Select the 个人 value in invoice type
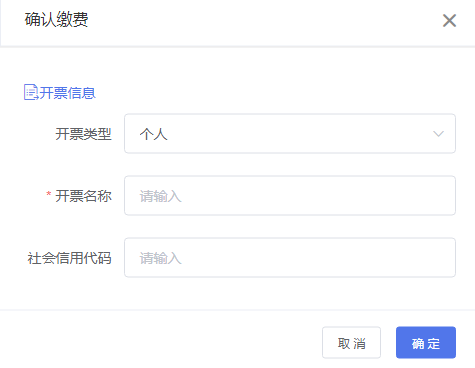 153,134
